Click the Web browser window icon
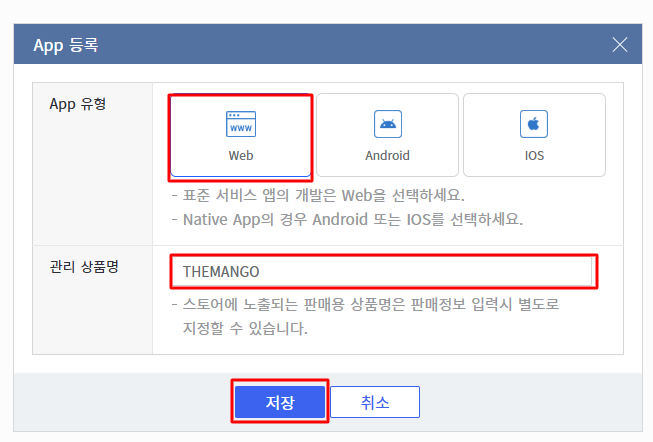The width and height of the screenshot is (653, 442). (x=241, y=124)
